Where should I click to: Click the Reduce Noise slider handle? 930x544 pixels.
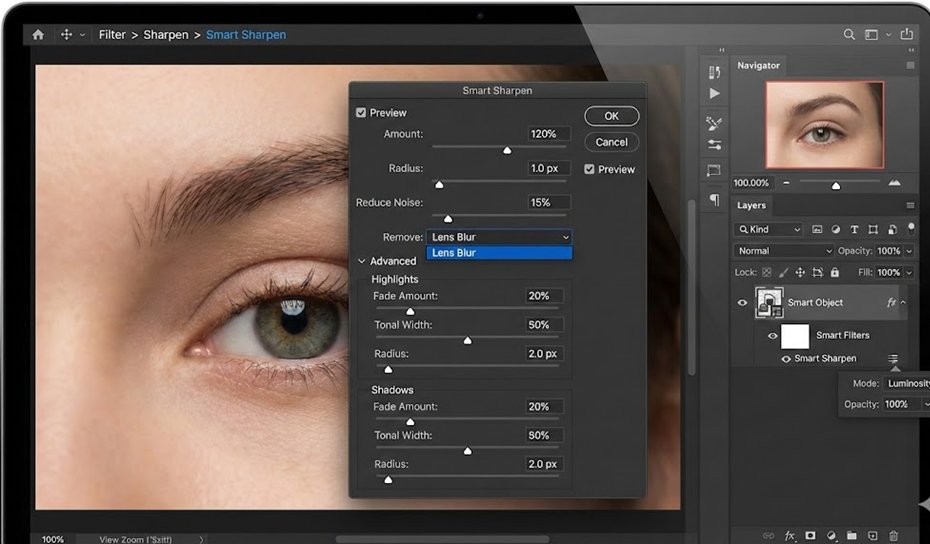click(x=448, y=219)
